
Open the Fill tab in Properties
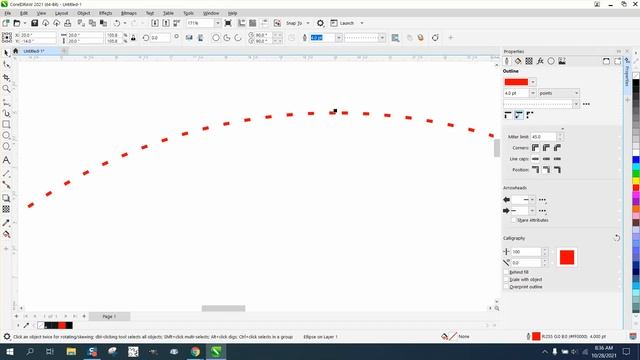point(518,61)
